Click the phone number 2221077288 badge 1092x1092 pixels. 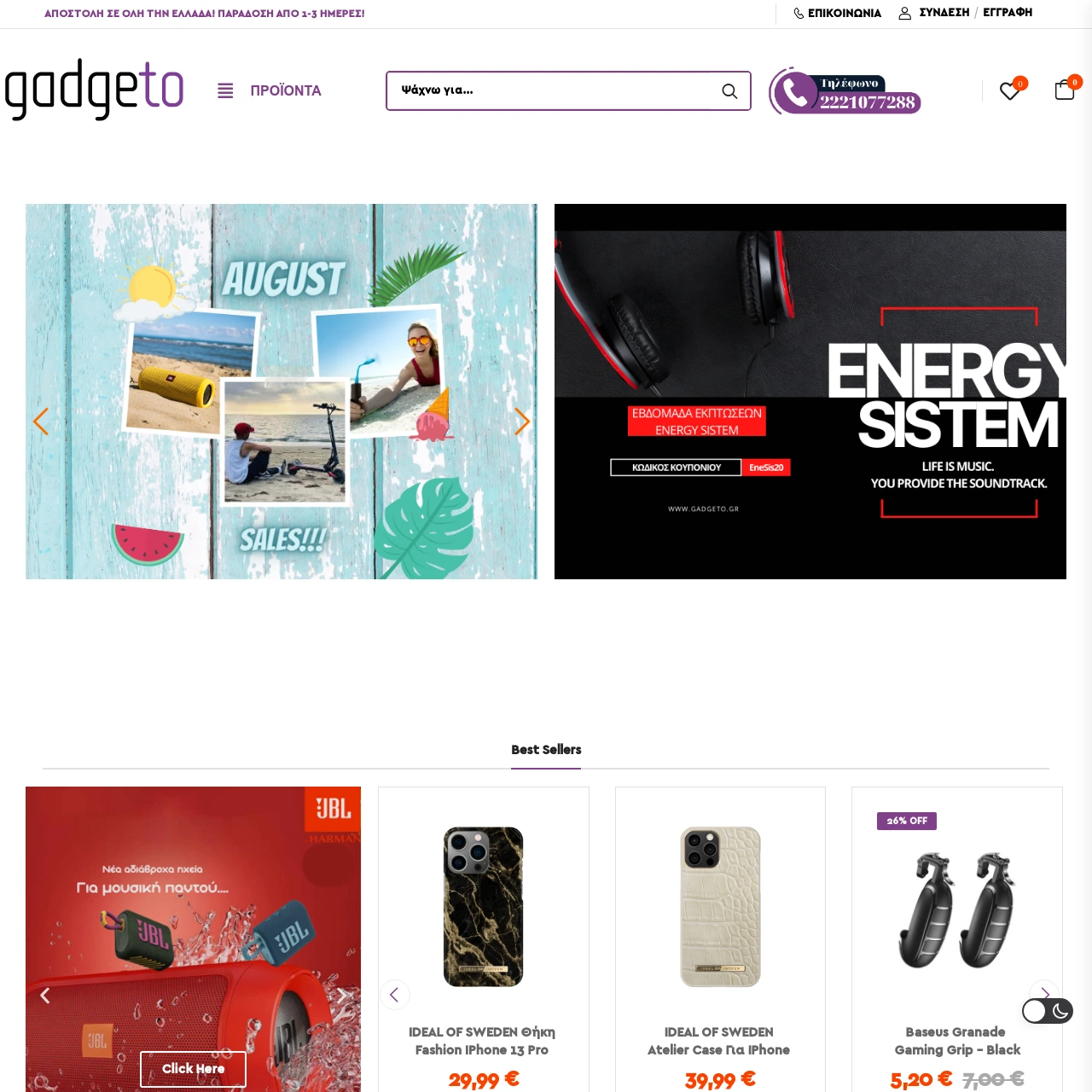point(845,91)
